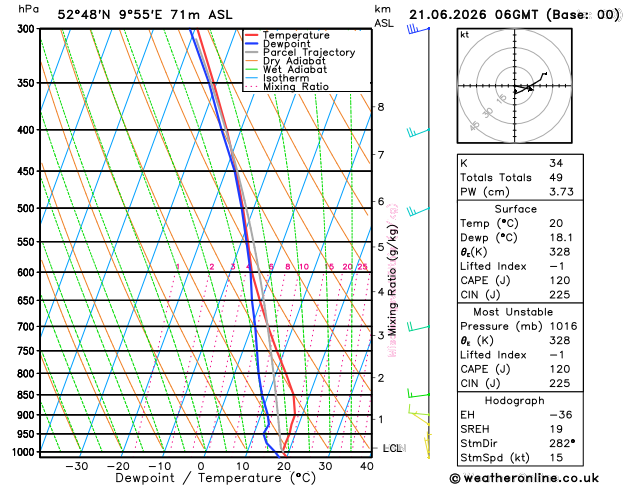
Task: Click the red Temperature legend line swatch
Action: (x=252, y=35)
